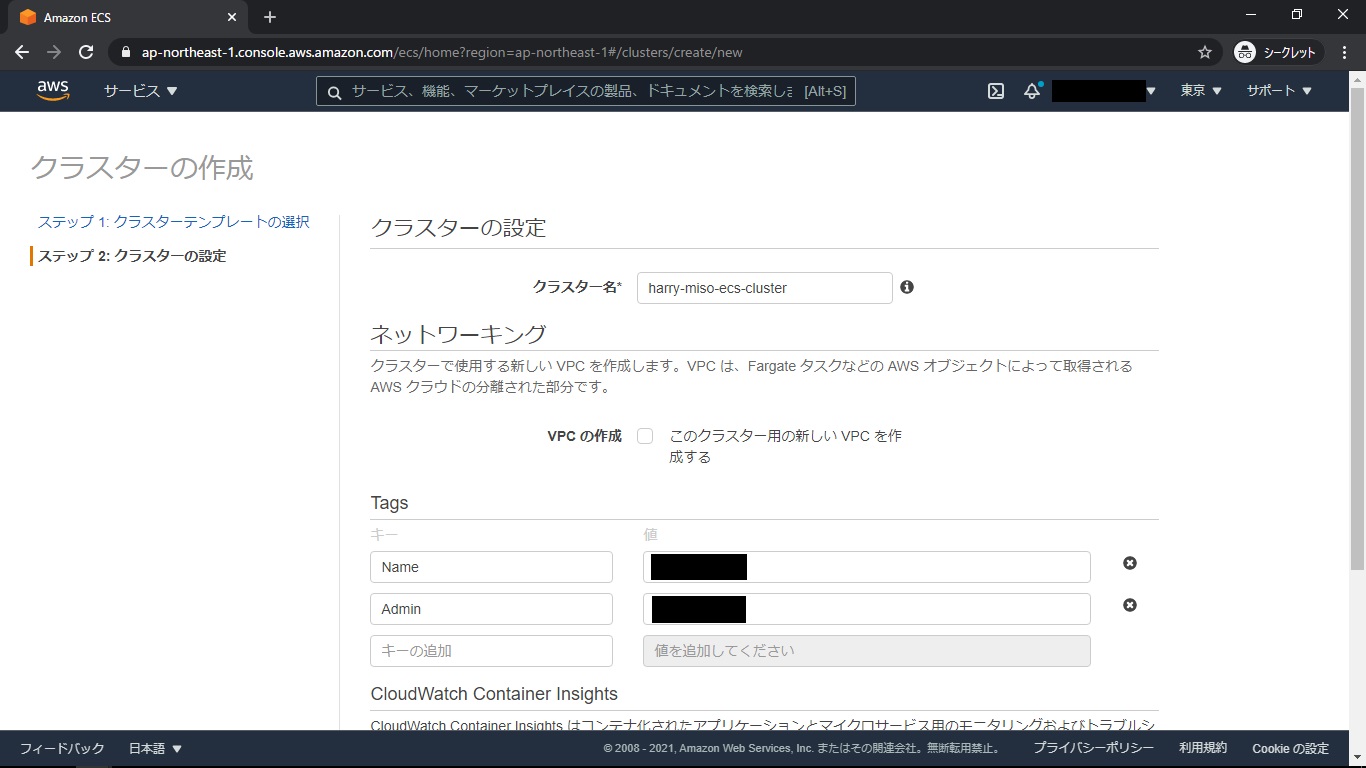This screenshot has height=768, width=1366.
Task: Expand the サービス services menu
Action: [140, 91]
